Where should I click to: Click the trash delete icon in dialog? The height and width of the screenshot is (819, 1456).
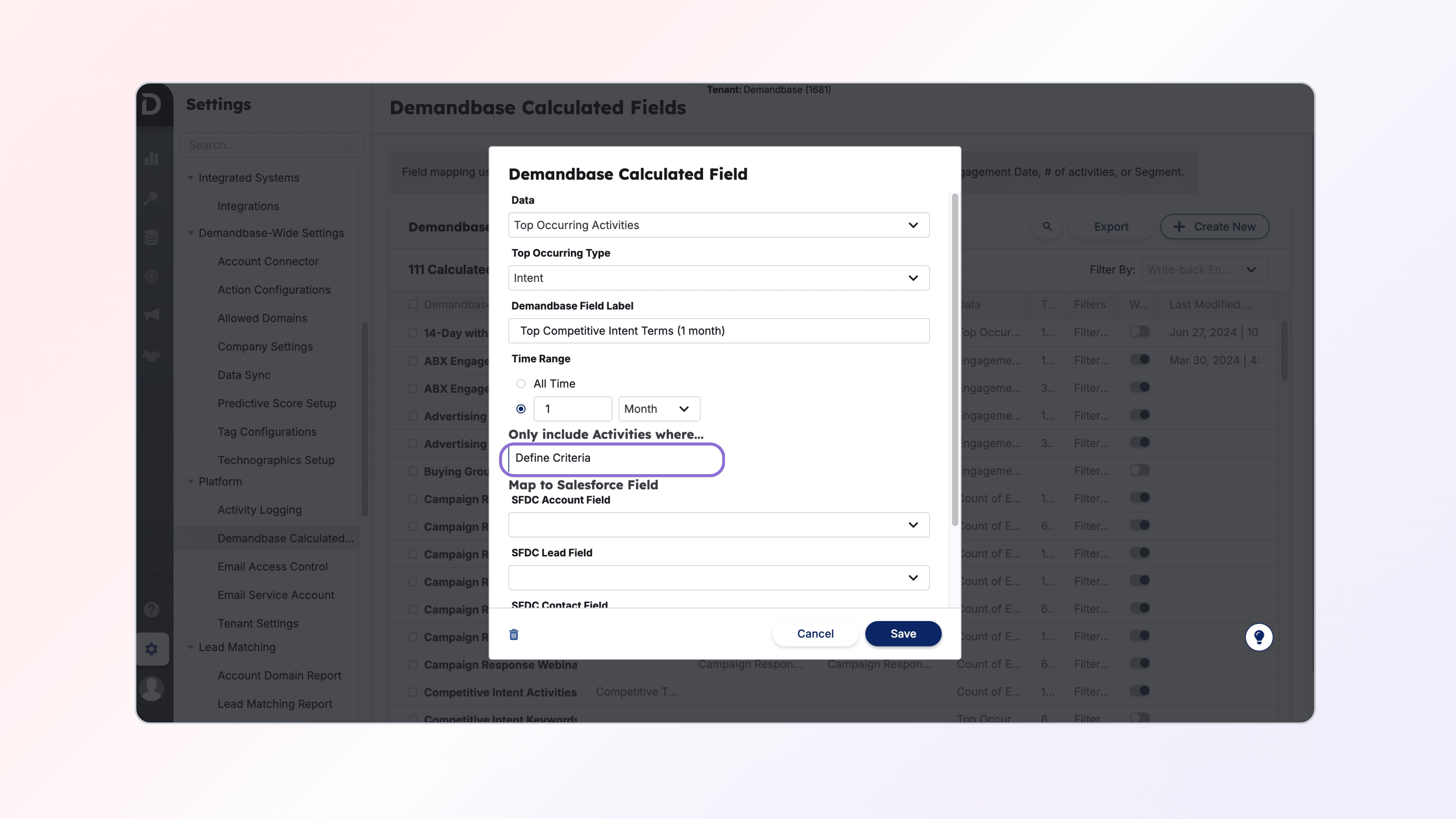[x=514, y=634]
